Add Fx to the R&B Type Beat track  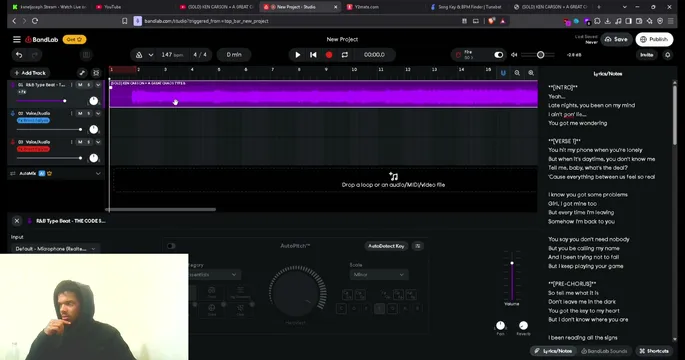pyautogui.click(x=22, y=92)
